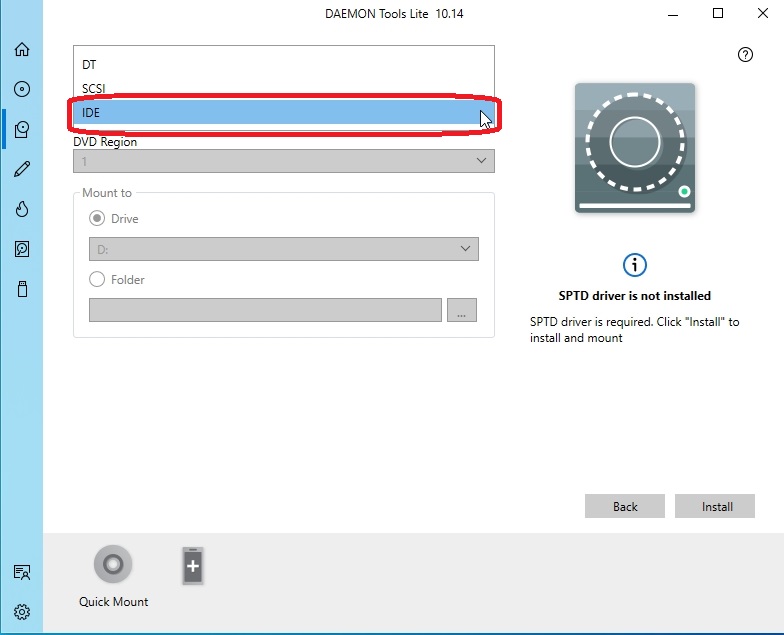Viewport: 784px width, 635px height.
Task: Expand the D: drive letter dropdown
Action: click(x=284, y=249)
